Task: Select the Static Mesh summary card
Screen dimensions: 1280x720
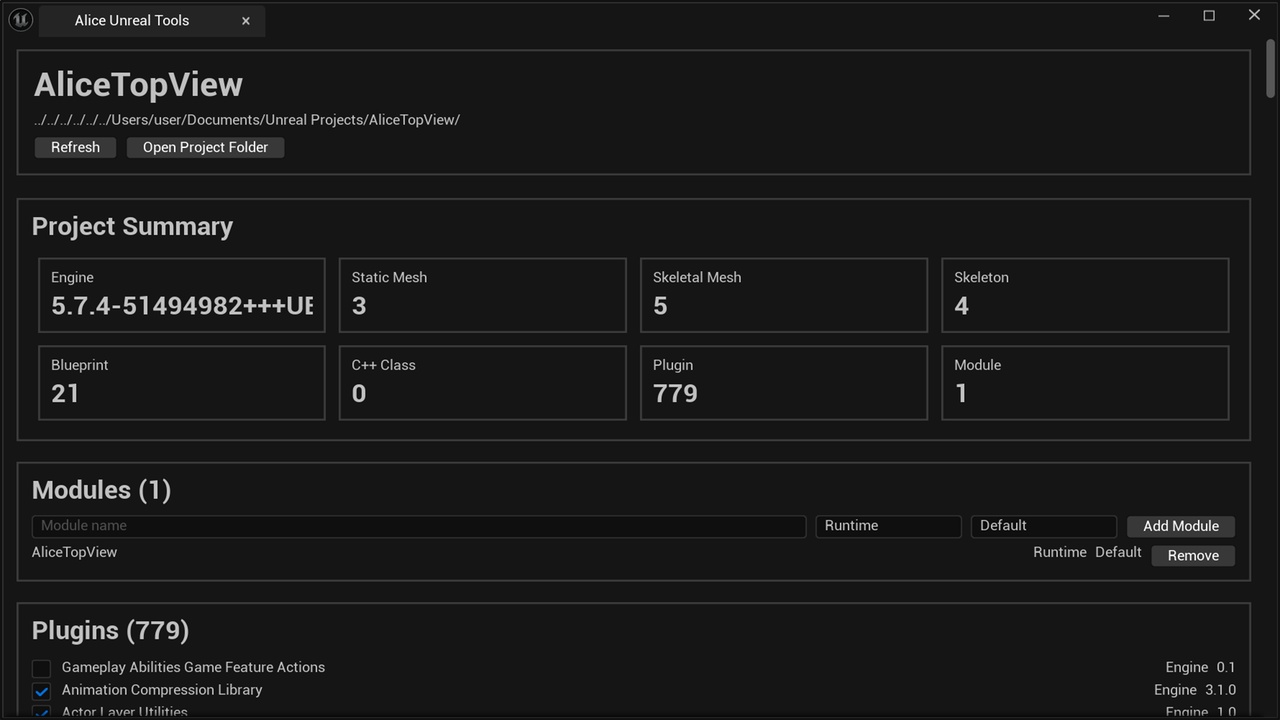Action: (x=483, y=295)
